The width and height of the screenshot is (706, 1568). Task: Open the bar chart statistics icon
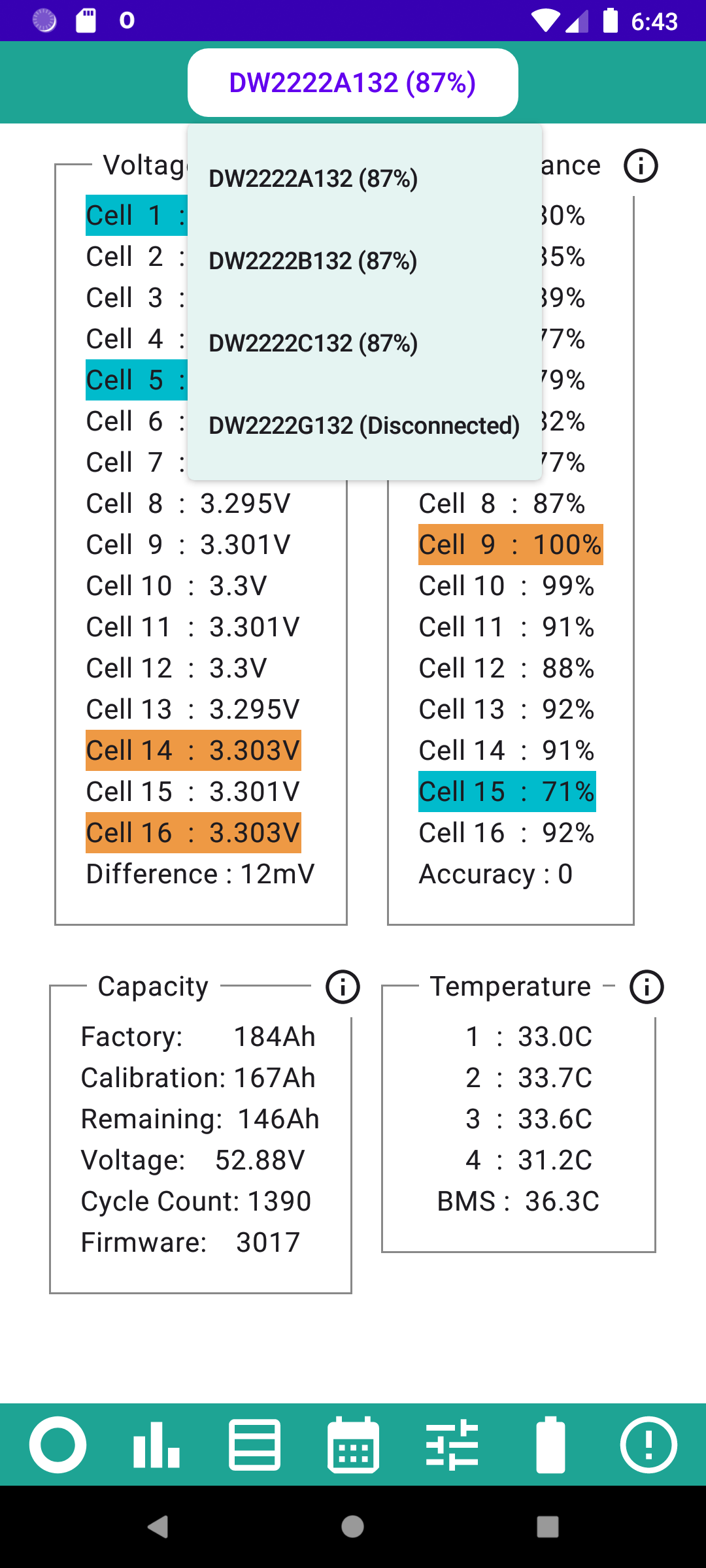point(156,1445)
